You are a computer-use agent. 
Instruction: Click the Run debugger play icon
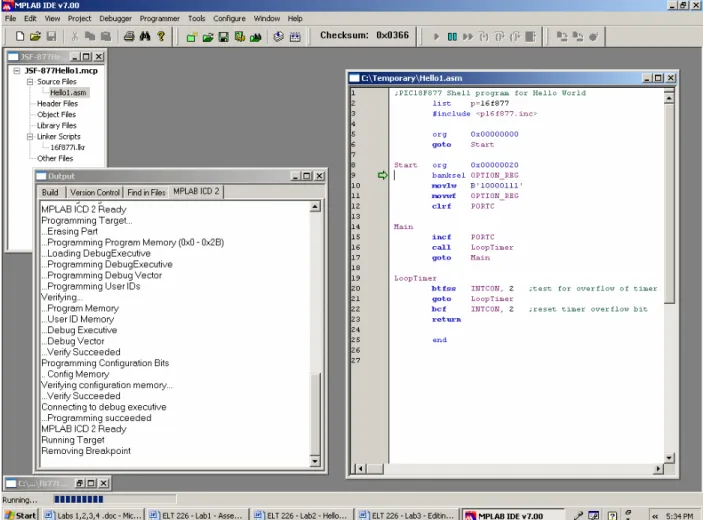click(436, 37)
